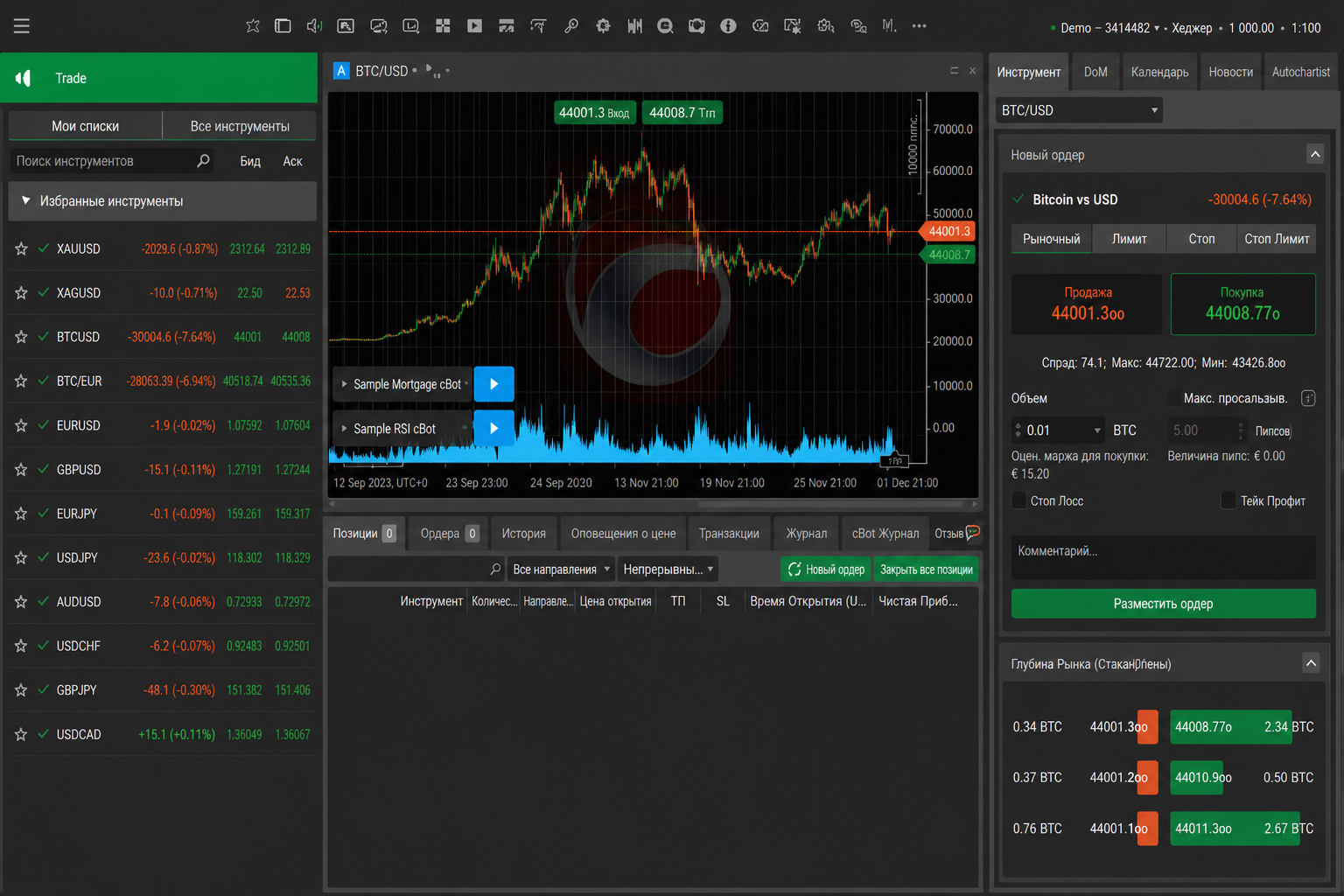Click the Комментарий text field
The height and width of the screenshot is (896, 1344).
point(1163,557)
